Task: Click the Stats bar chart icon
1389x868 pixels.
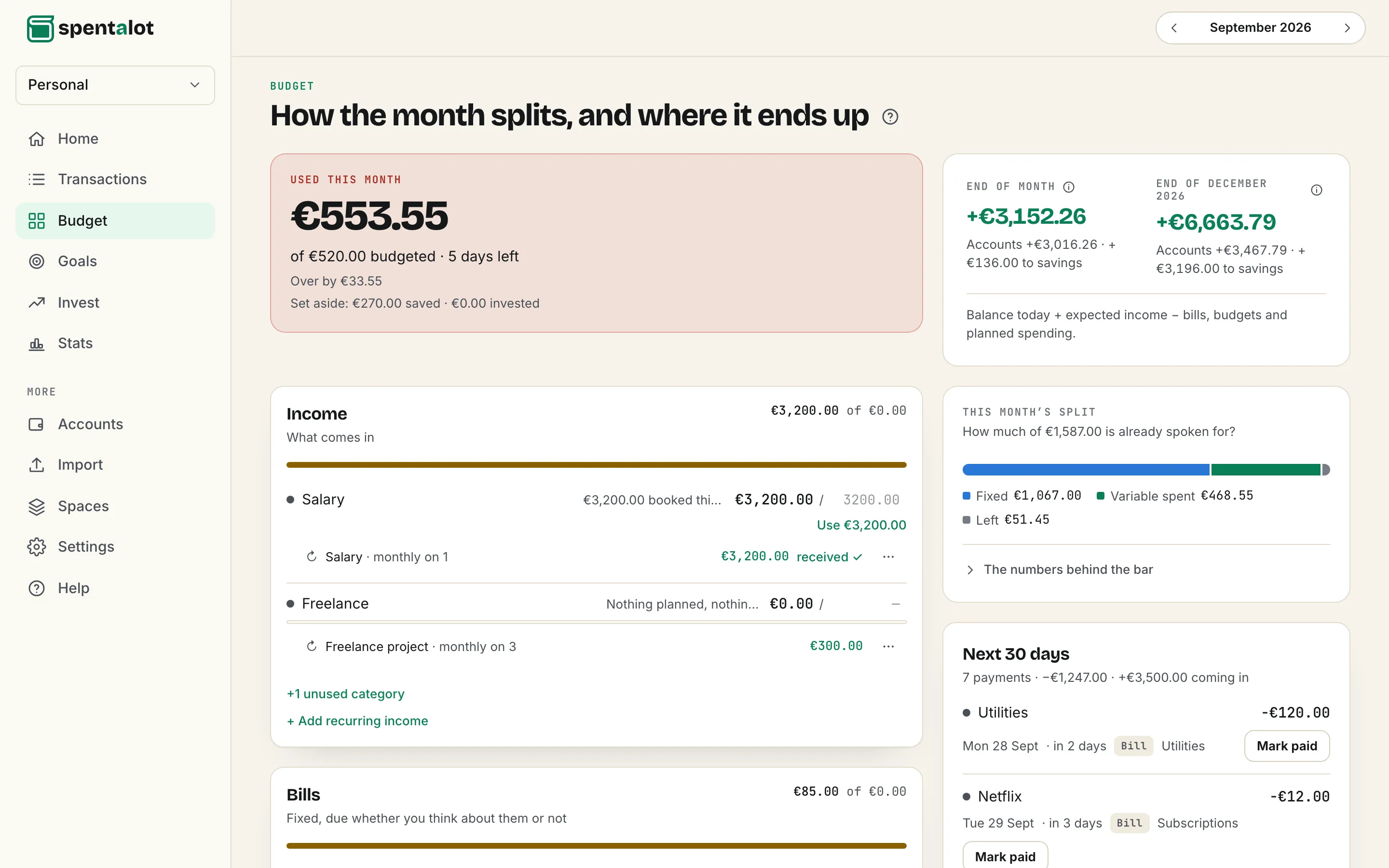Action: [37, 343]
